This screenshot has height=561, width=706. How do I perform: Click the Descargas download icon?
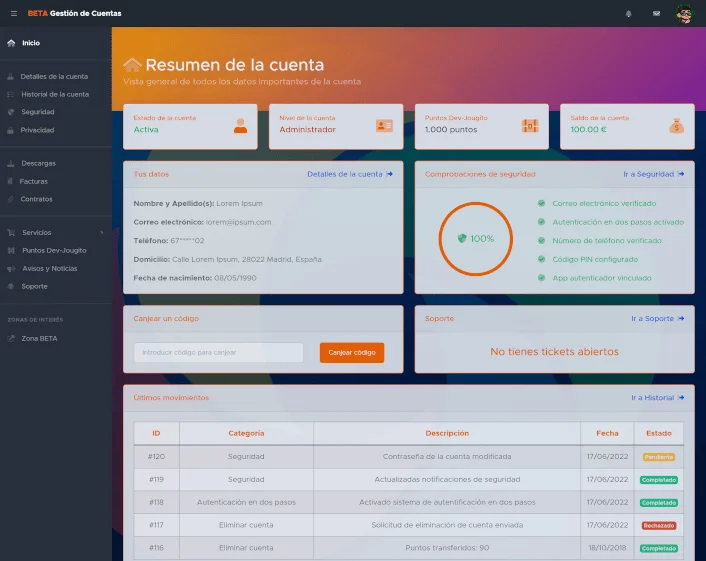[x=11, y=163]
